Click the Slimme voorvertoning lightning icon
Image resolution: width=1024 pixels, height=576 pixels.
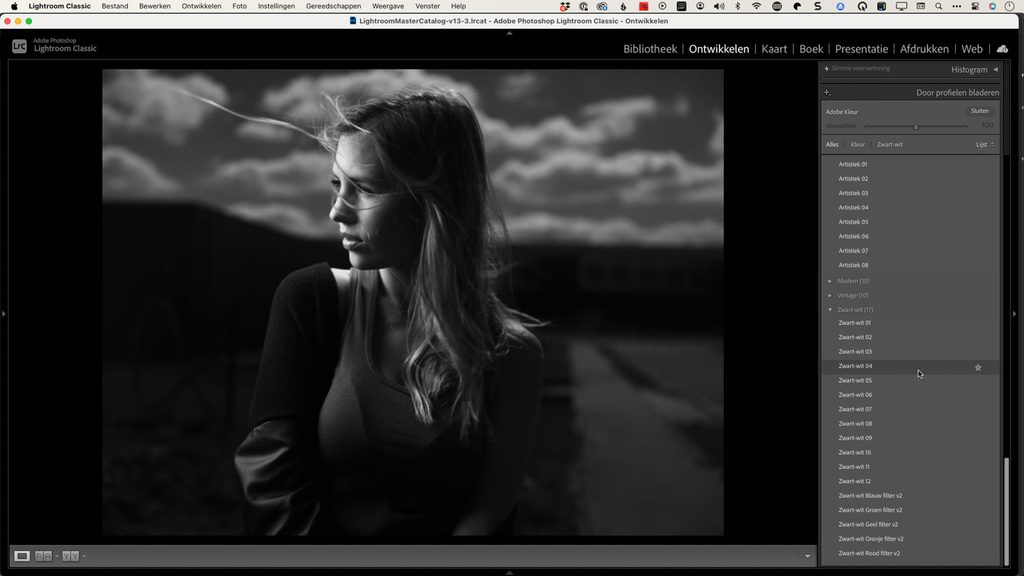(826, 69)
